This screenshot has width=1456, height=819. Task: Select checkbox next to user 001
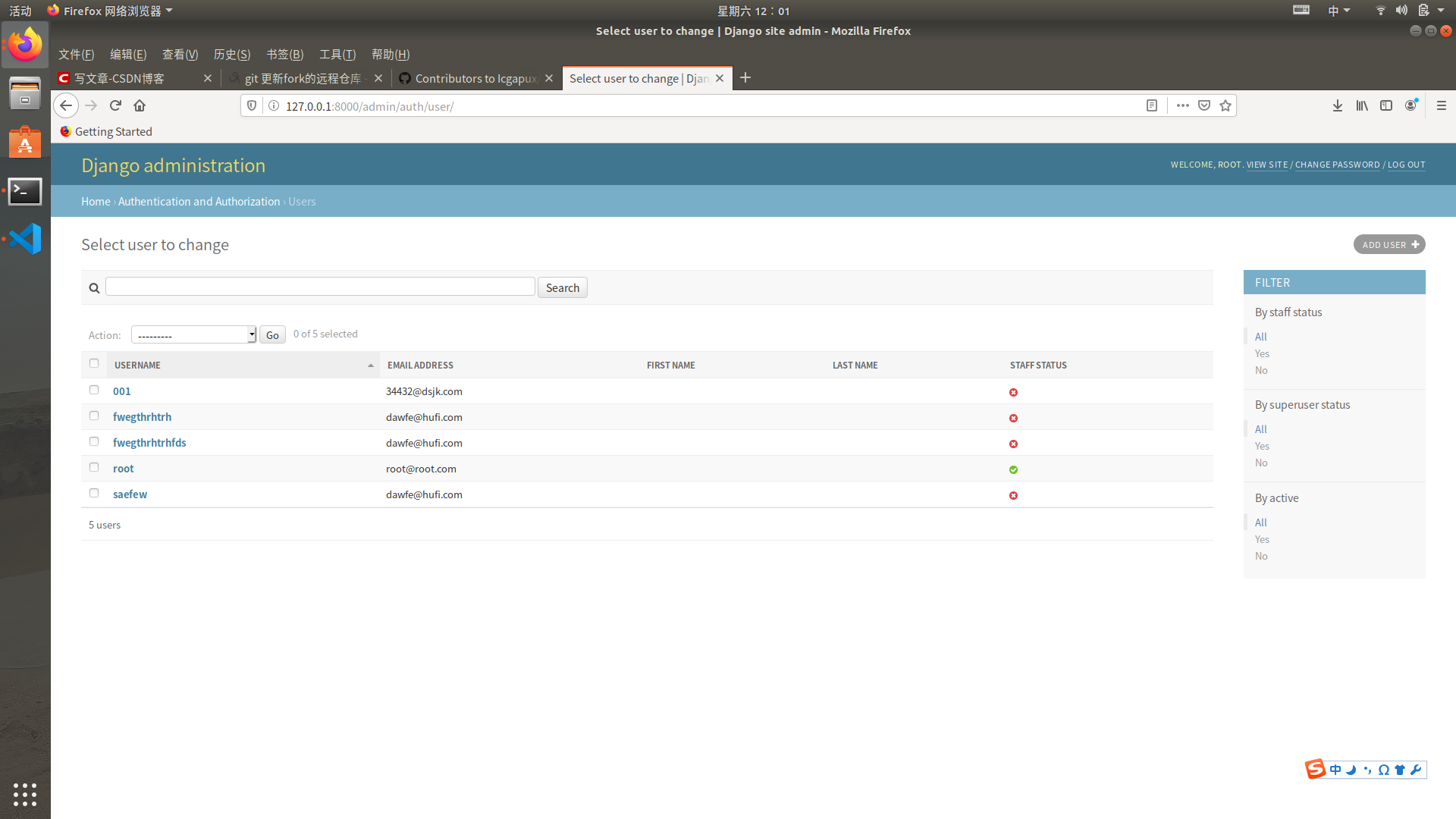pyautogui.click(x=94, y=390)
